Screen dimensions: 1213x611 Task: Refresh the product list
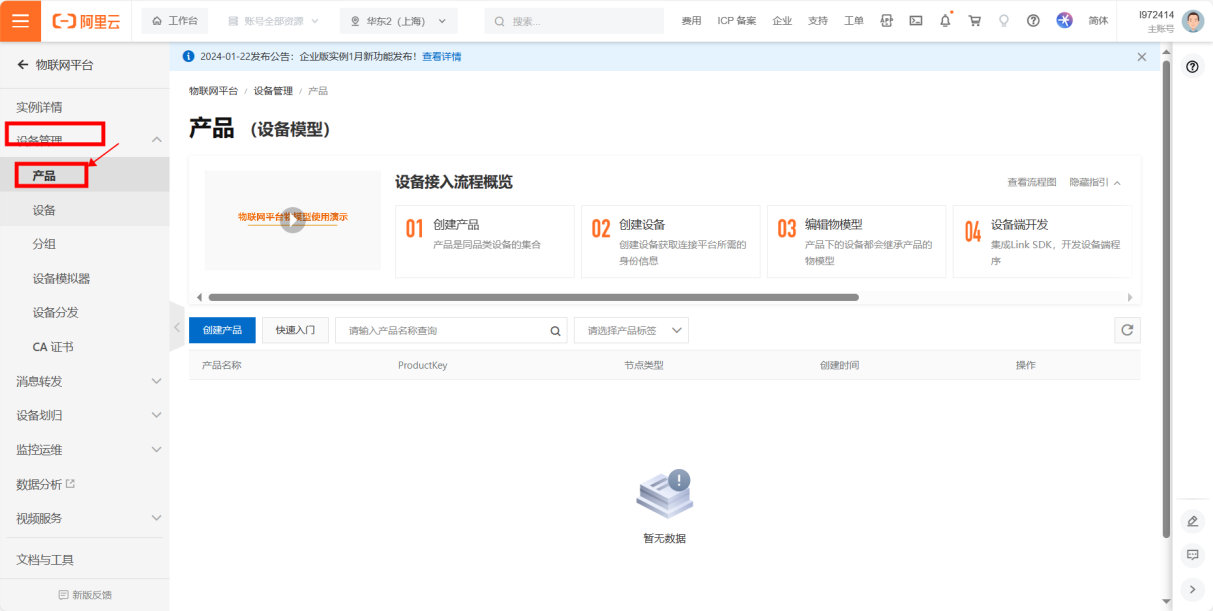click(1127, 330)
